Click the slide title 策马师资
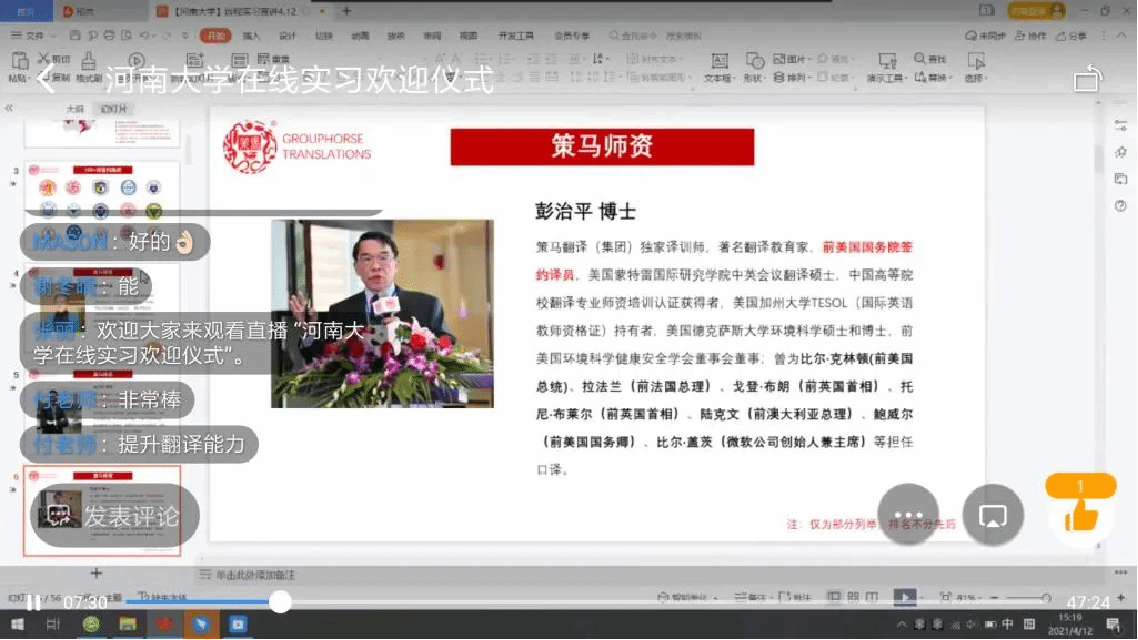 (602, 147)
